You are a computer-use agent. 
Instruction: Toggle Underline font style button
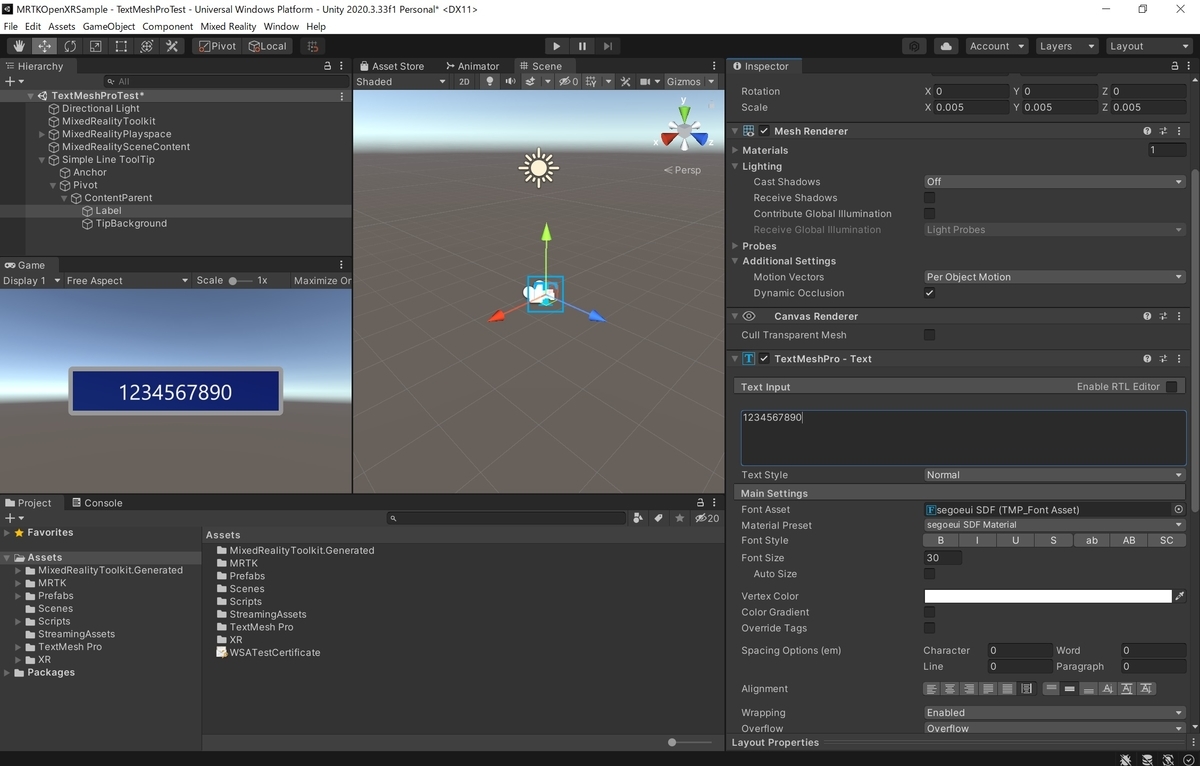(x=1015, y=541)
